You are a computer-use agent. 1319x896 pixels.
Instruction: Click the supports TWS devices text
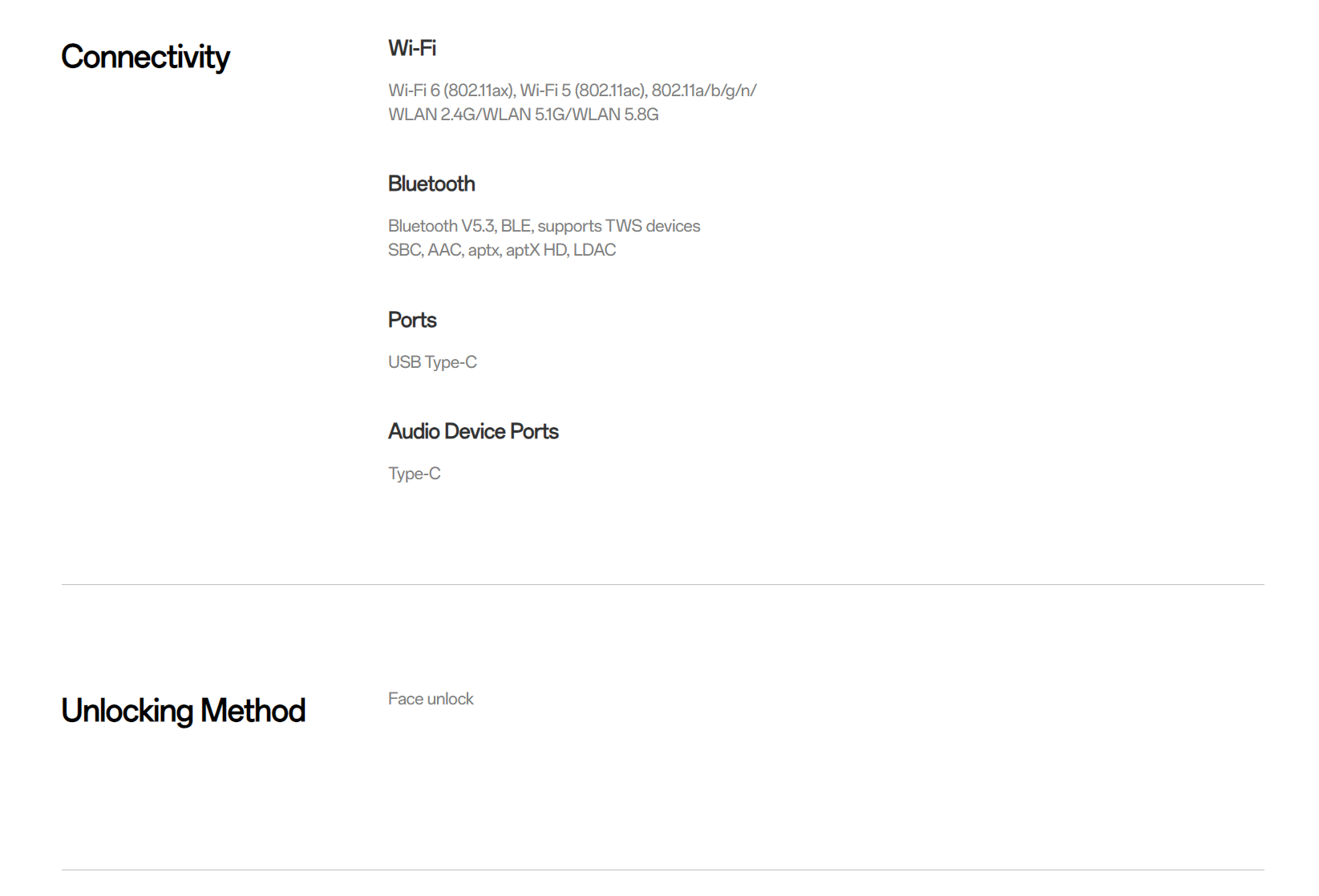coord(618,226)
